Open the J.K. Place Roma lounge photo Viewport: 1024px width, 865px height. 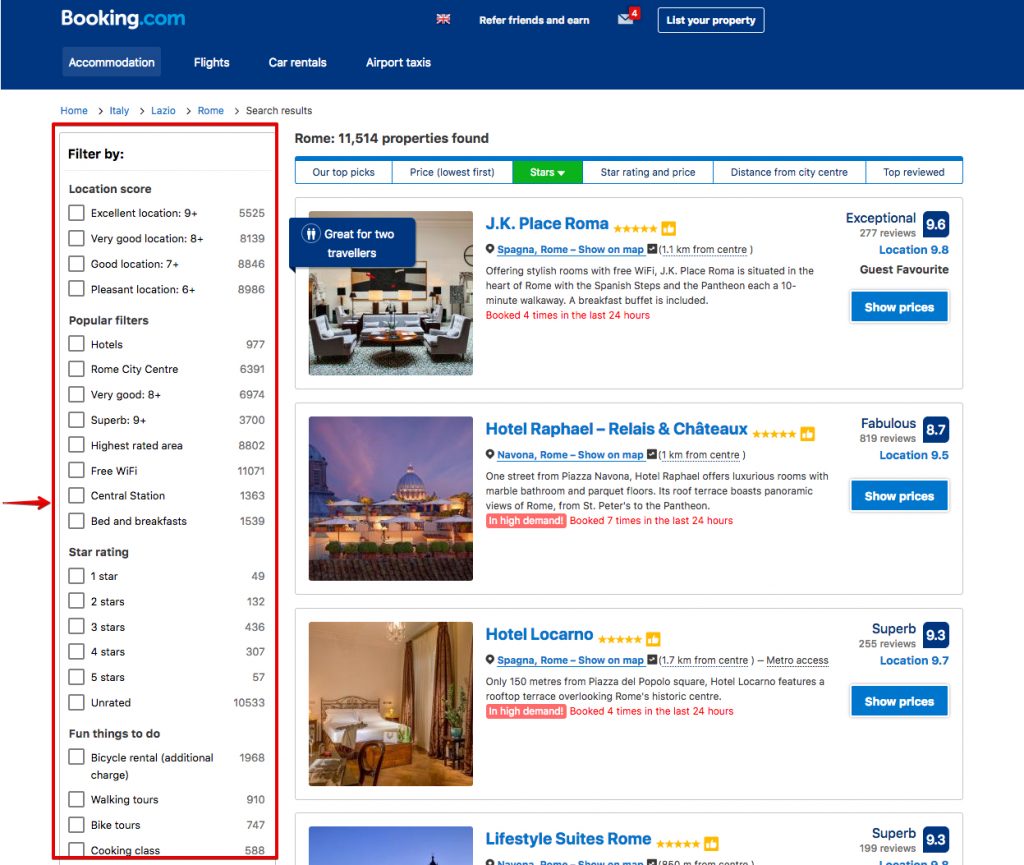point(391,293)
